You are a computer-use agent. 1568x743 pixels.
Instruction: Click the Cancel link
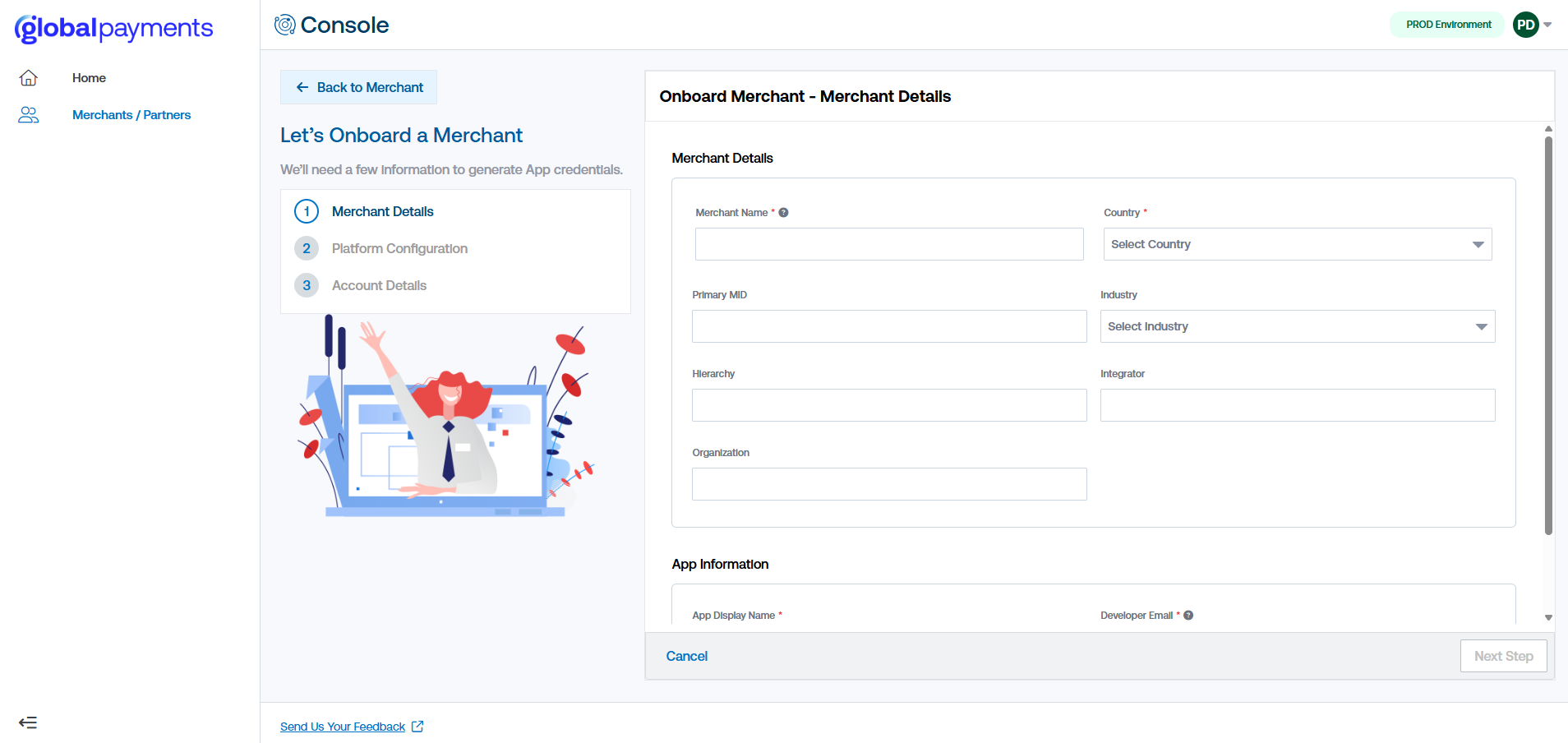click(686, 656)
